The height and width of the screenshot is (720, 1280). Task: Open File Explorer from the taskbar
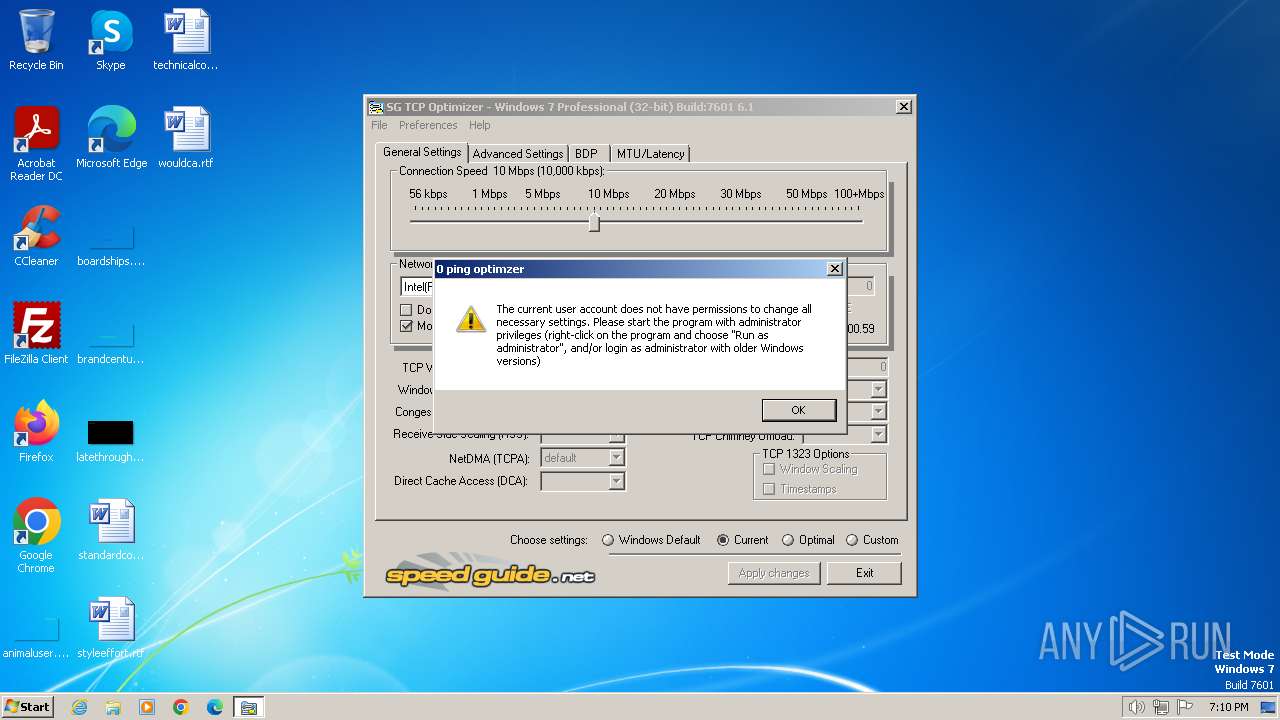click(x=113, y=707)
